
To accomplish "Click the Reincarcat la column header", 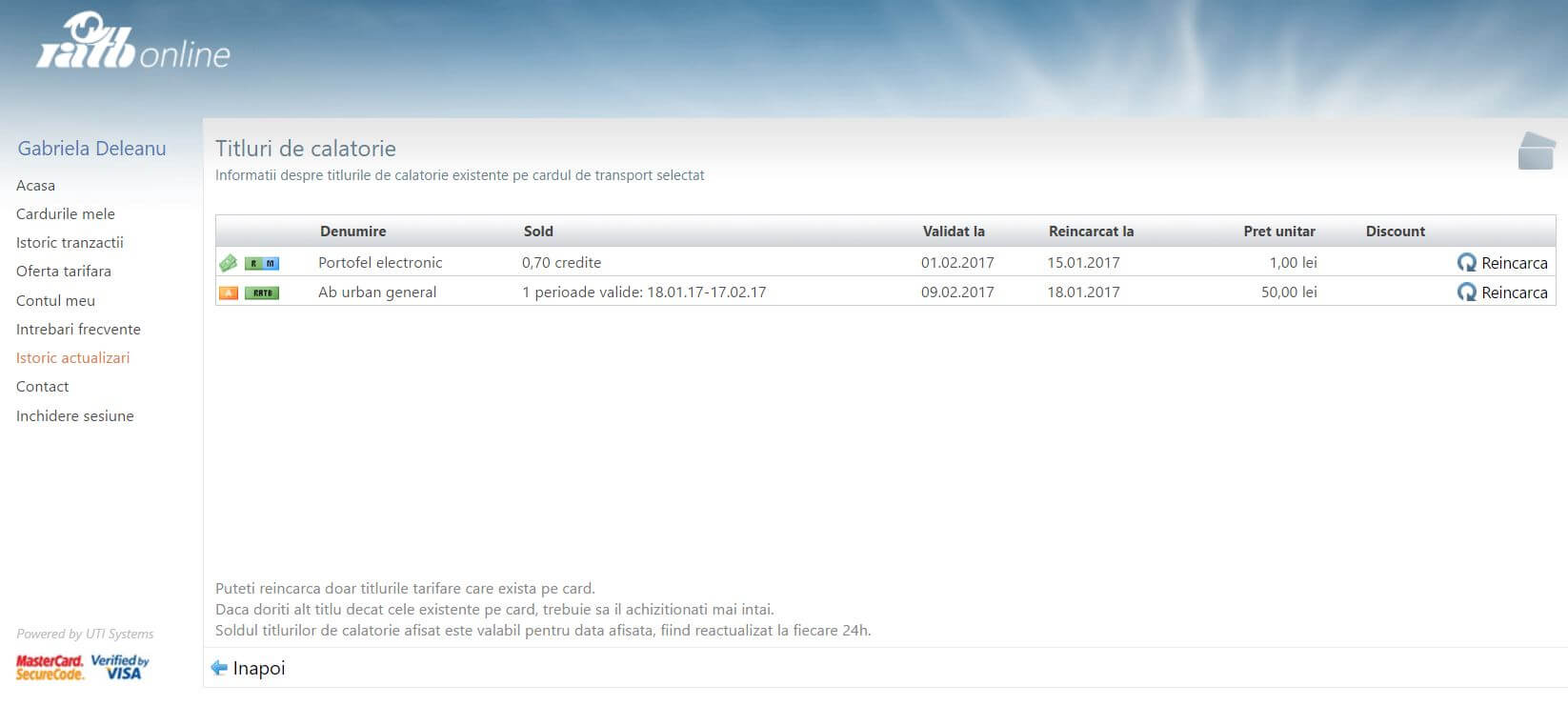I will pyautogui.click(x=1091, y=232).
